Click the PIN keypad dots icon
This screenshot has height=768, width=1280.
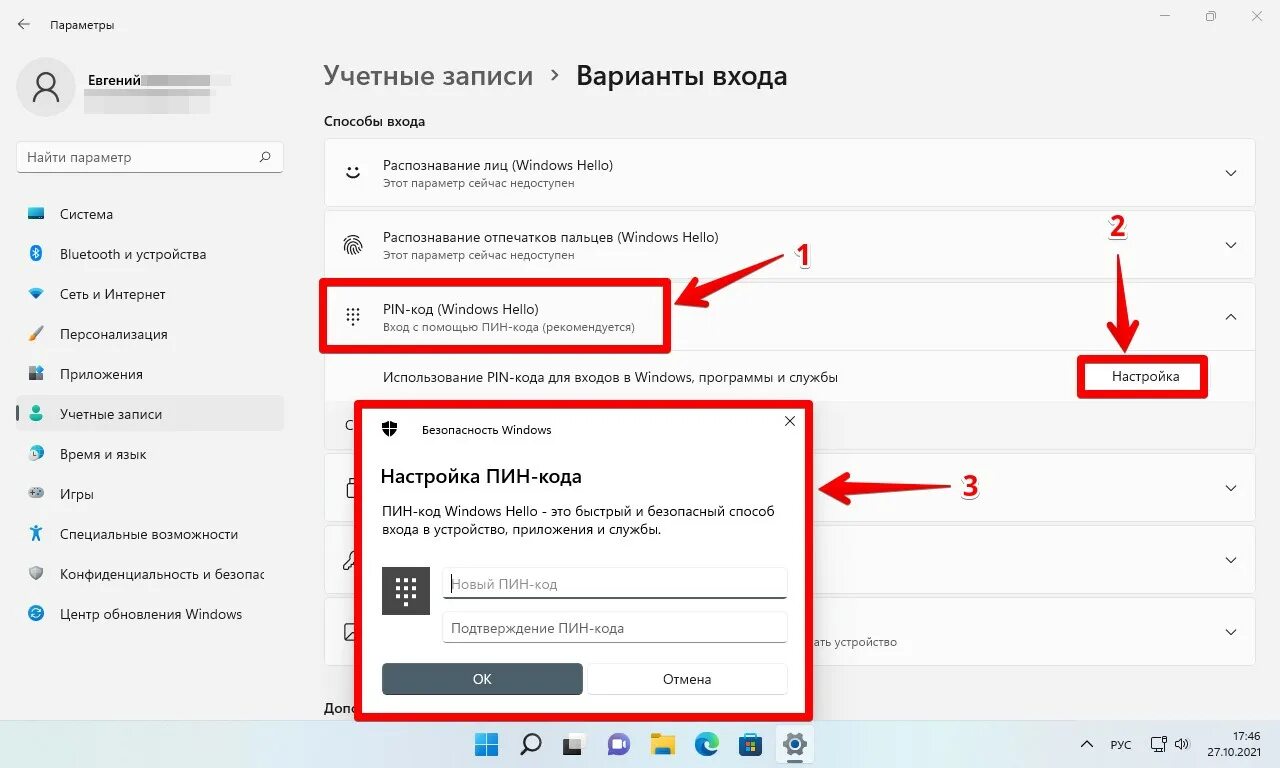coord(352,317)
